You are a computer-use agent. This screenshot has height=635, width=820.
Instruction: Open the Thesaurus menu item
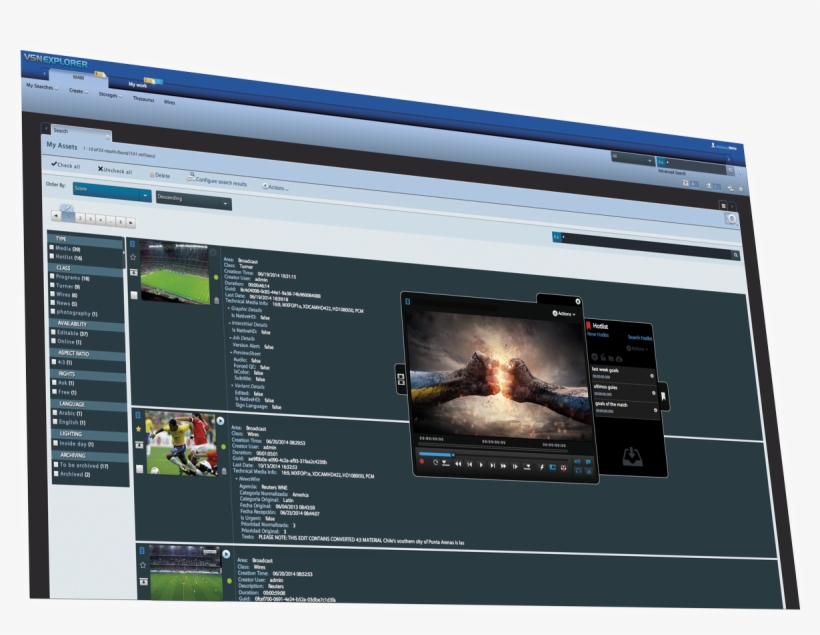(x=144, y=99)
